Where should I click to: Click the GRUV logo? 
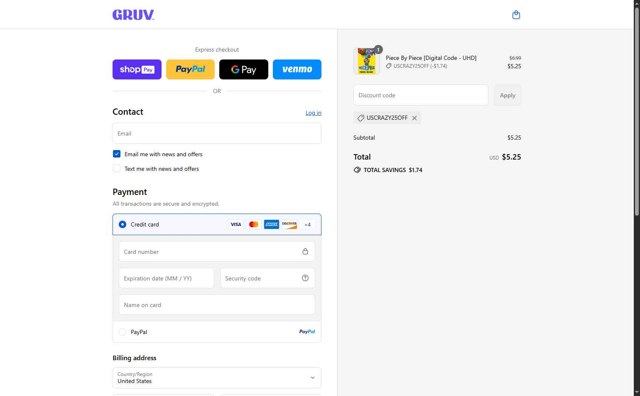pyautogui.click(x=133, y=15)
